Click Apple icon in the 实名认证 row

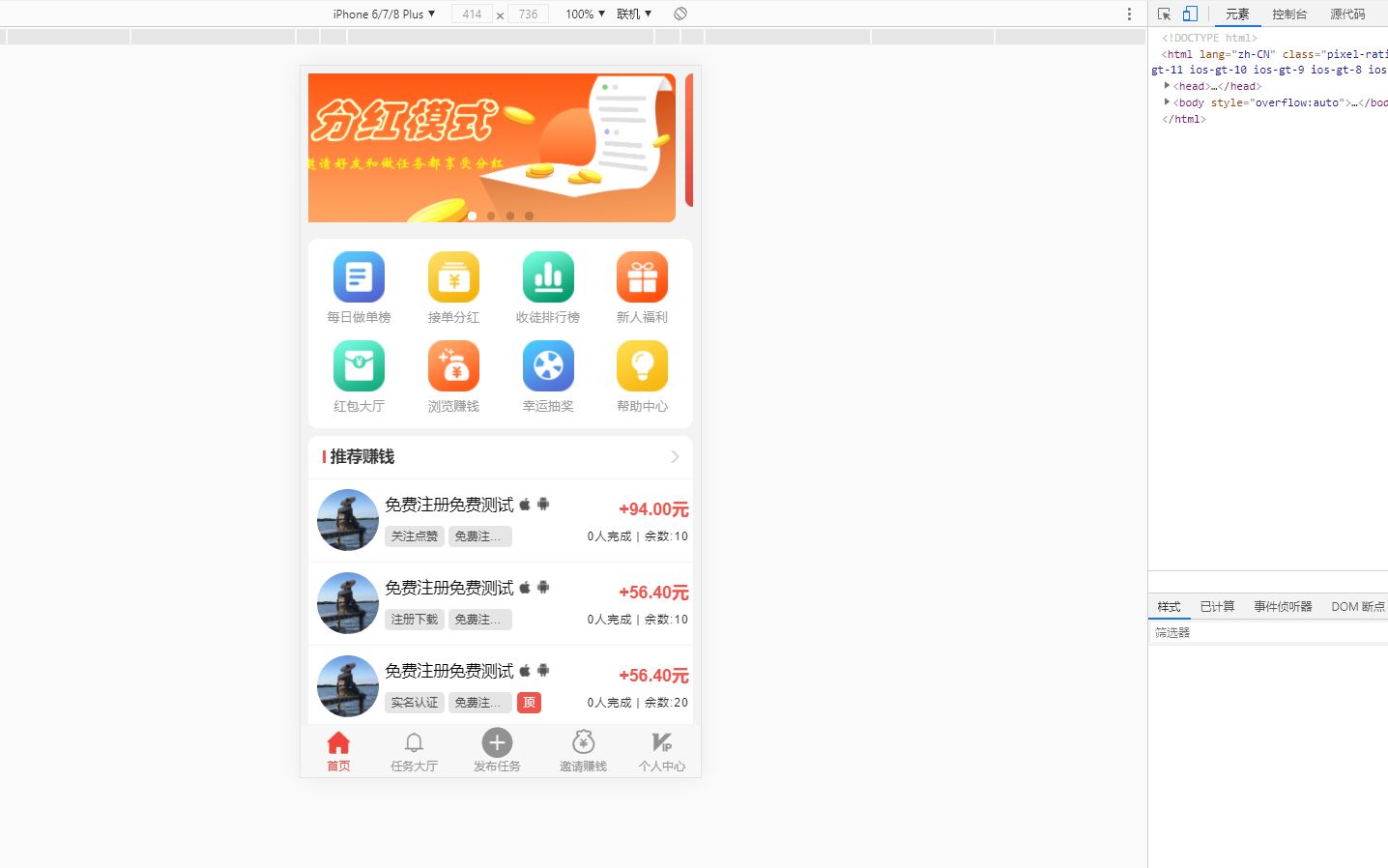525,670
